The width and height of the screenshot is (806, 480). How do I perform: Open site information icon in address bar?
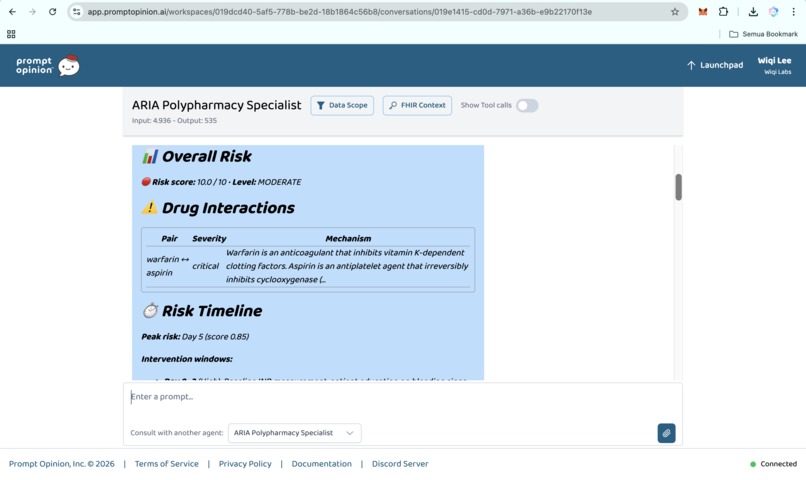tap(77, 11)
